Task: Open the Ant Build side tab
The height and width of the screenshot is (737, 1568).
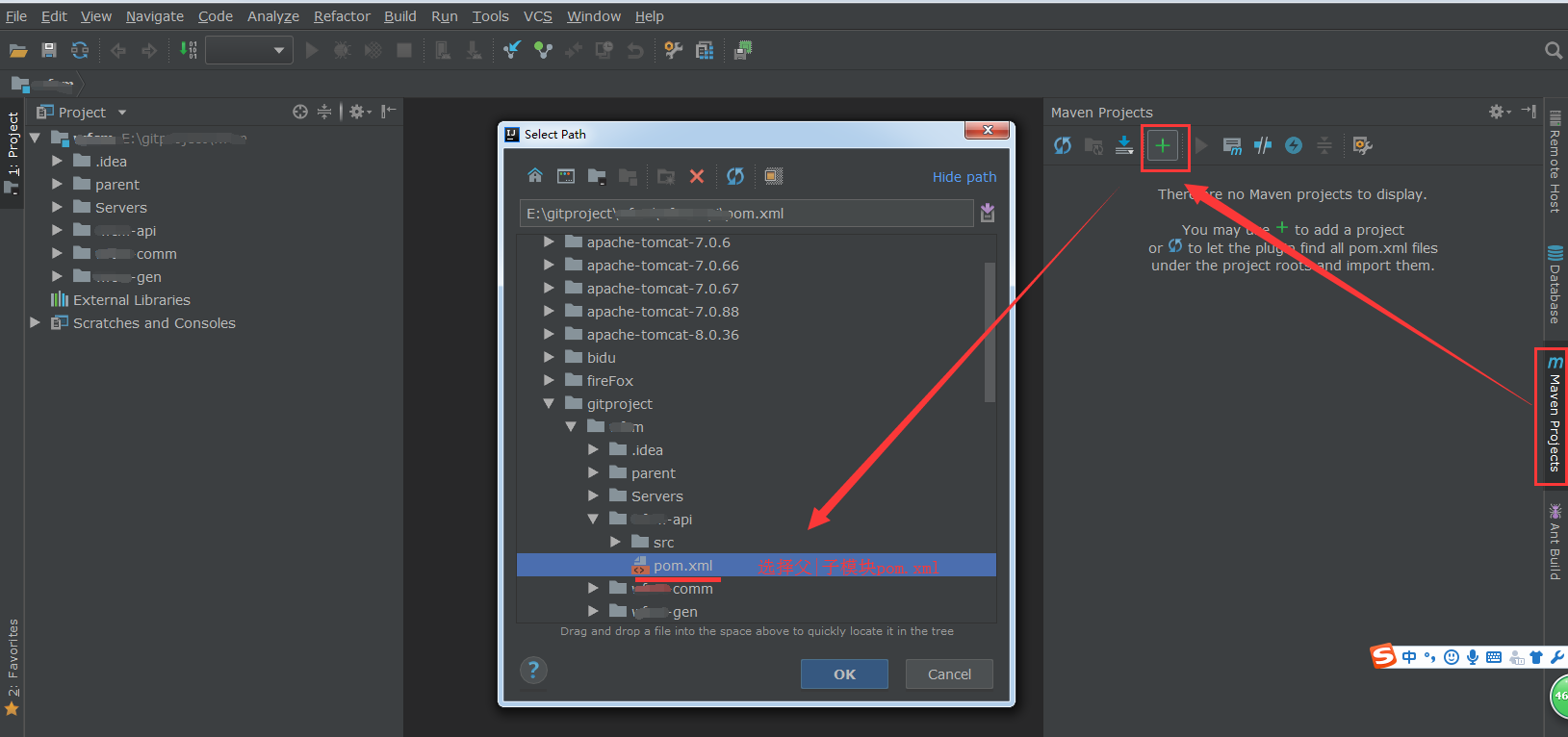Action: pos(1554,543)
